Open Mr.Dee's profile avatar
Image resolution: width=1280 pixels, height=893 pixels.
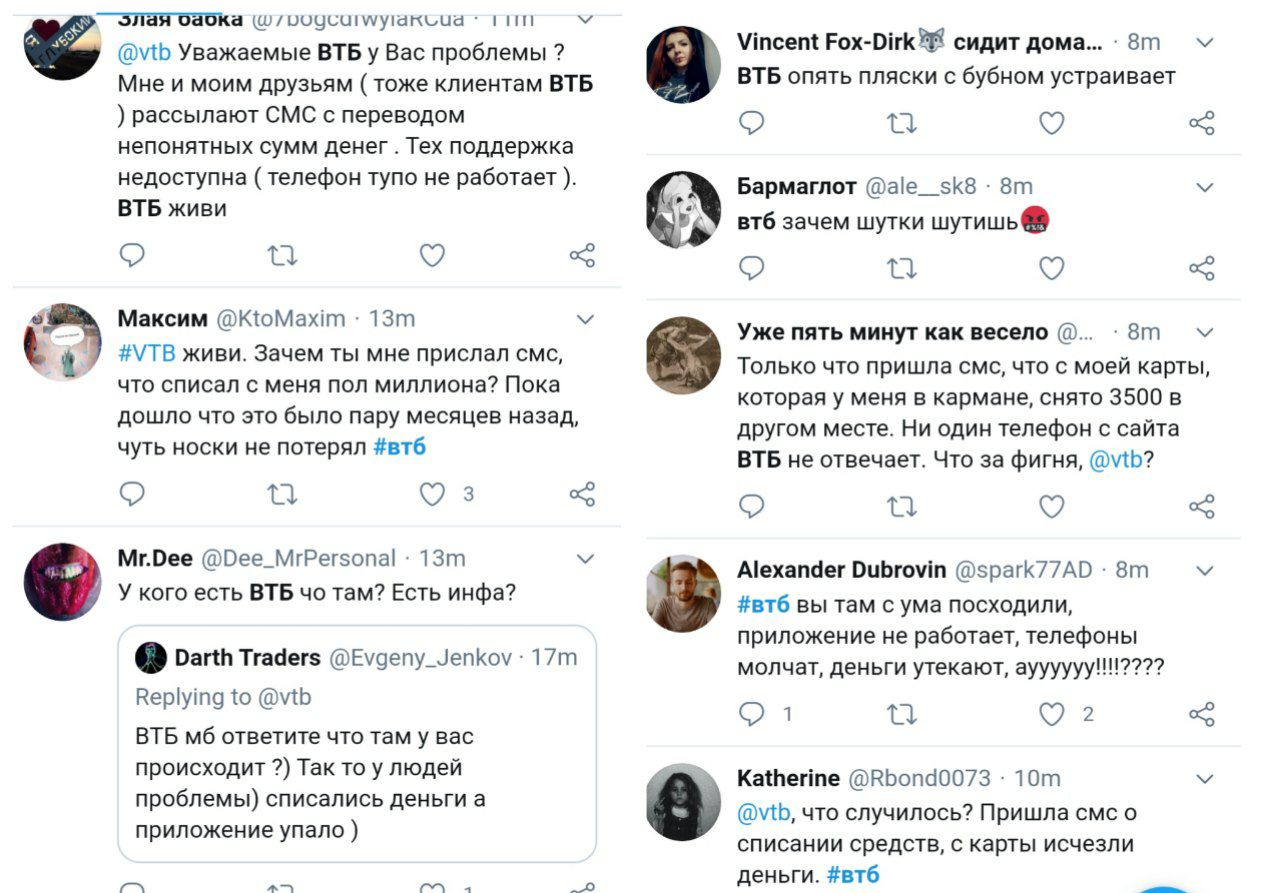click(x=63, y=581)
